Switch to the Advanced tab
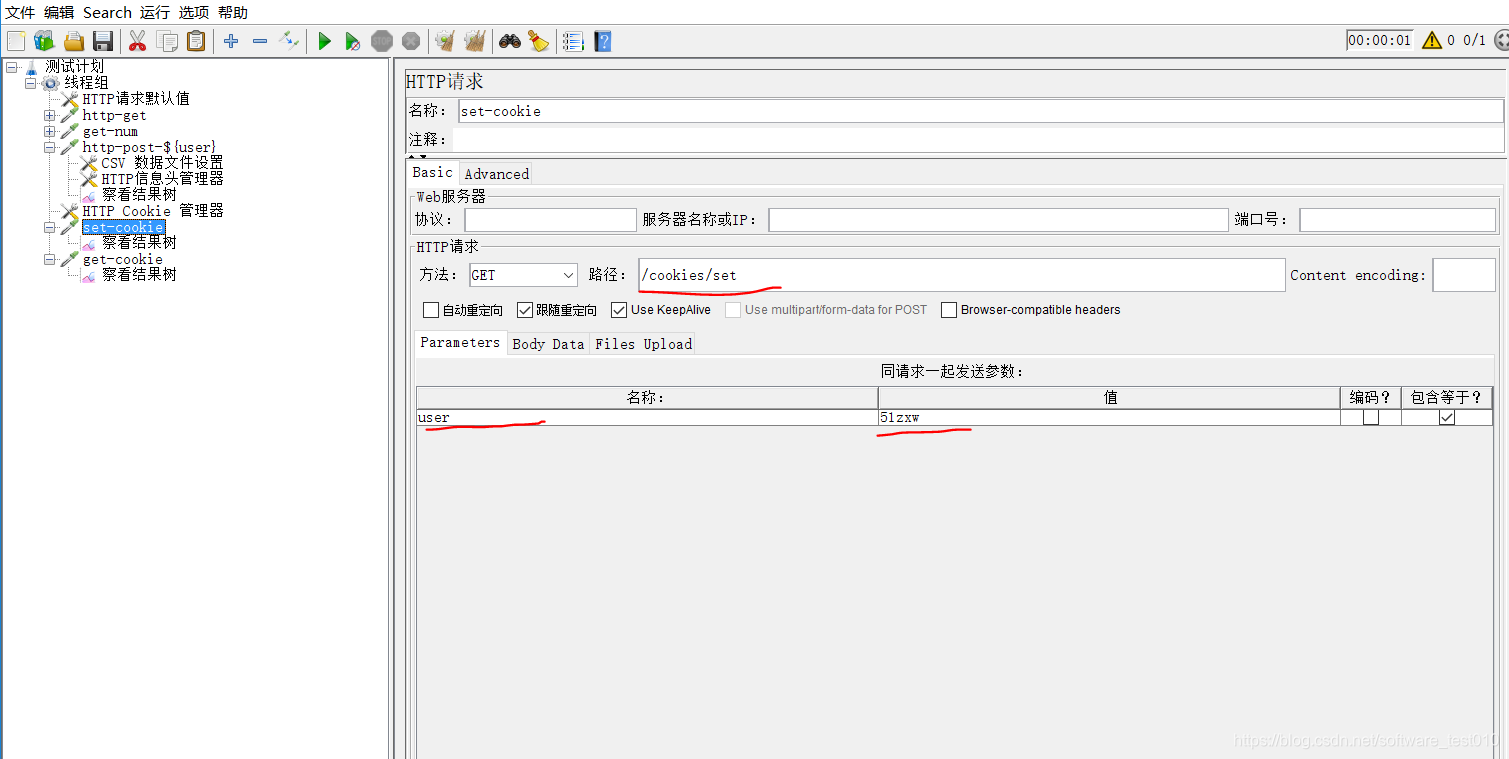The height and width of the screenshot is (759, 1509). pos(496,173)
